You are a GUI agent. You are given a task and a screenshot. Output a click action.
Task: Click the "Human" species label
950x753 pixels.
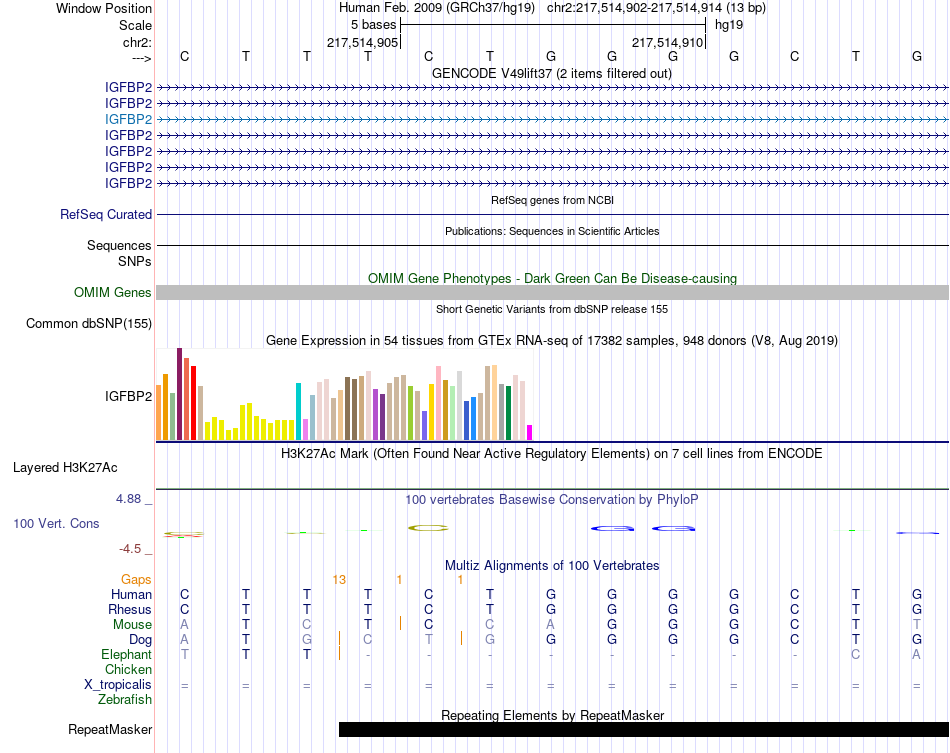coord(131,594)
